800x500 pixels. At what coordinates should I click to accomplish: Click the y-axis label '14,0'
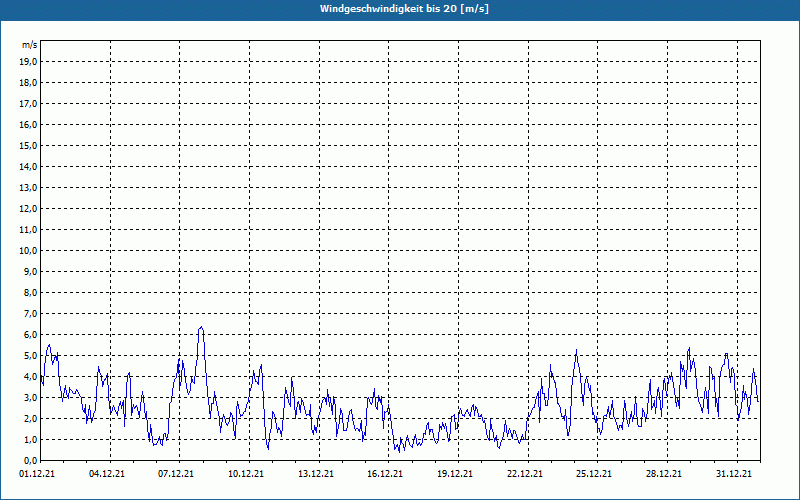pos(28,166)
